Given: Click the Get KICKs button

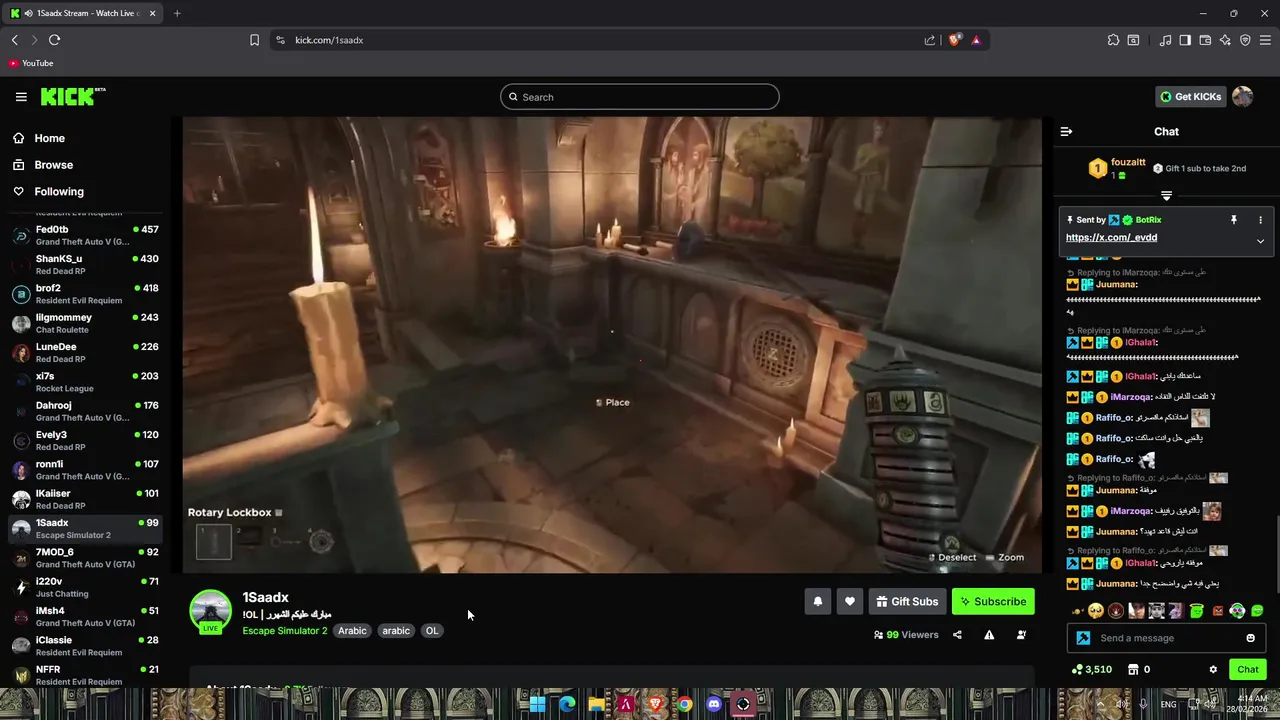Looking at the screenshot, I should (1190, 97).
